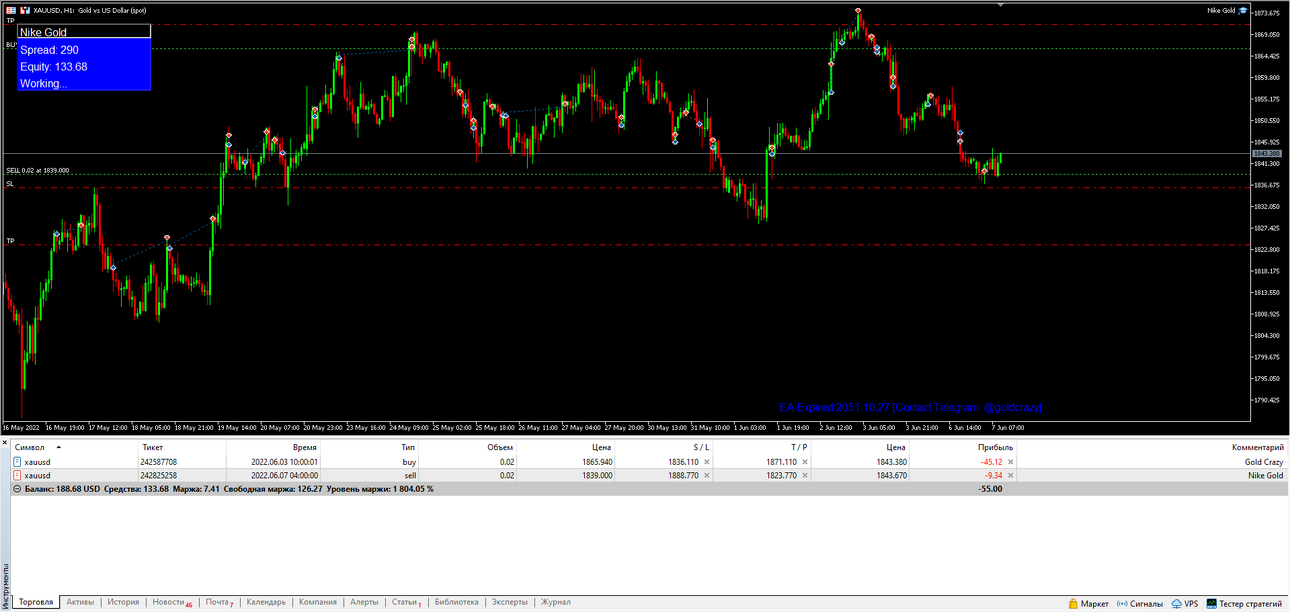Remove take profit 1871.110 with its X

pyautogui.click(x=804, y=462)
